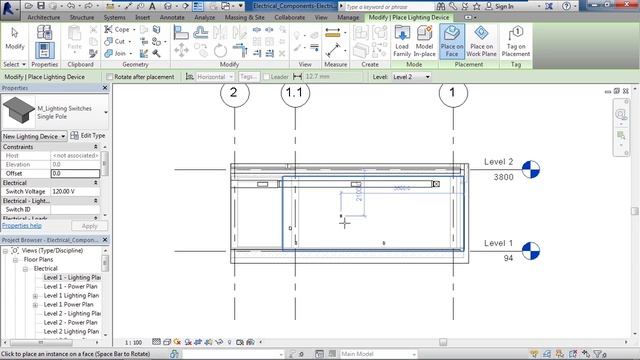The image size is (640, 360).
Task: Open the Help question mark icon
Action: click(x=566, y=6)
